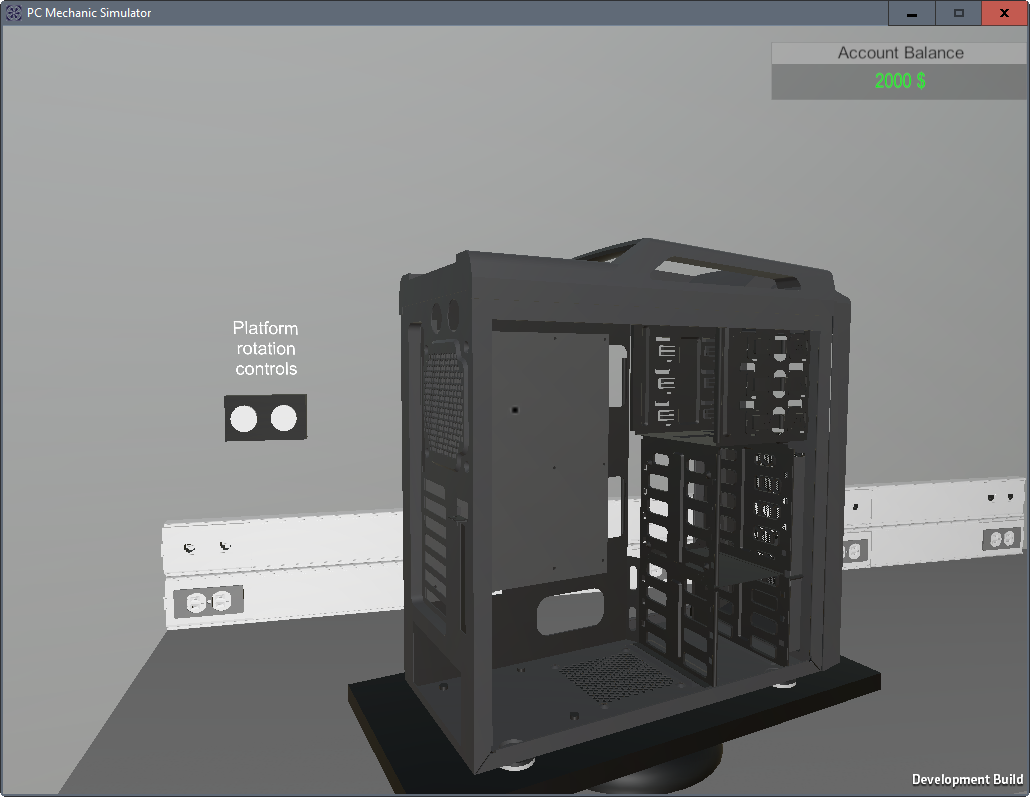Image resolution: width=1030 pixels, height=797 pixels.
Task: Click the PC Mechanic Simulator title bar icon
Action: [14, 13]
